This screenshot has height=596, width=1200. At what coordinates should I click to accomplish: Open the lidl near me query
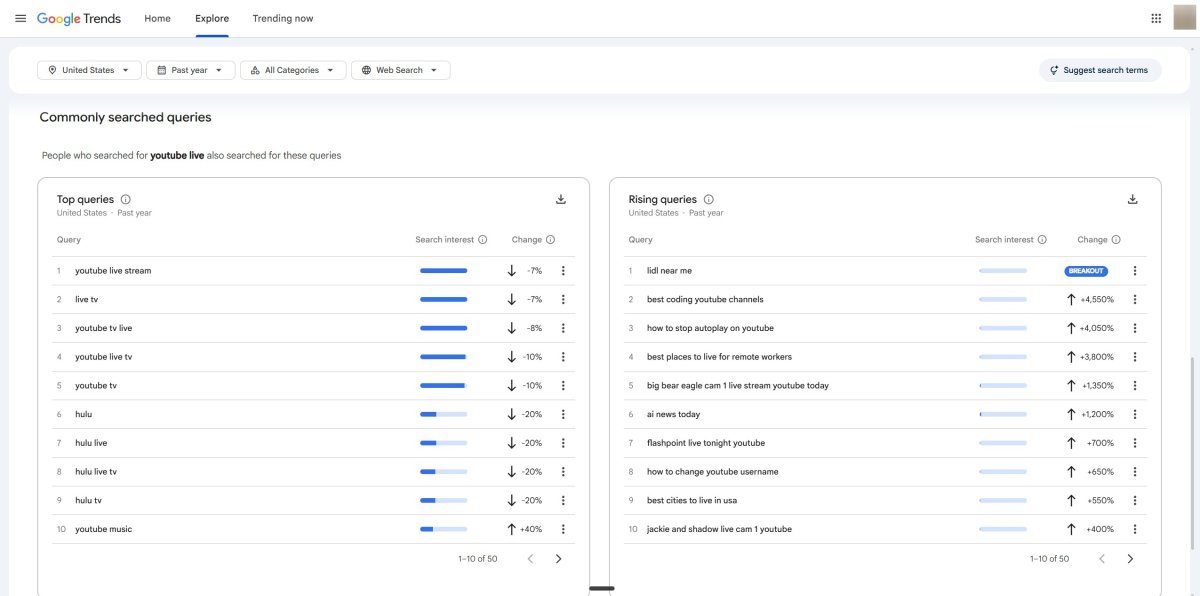coord(669,271)
